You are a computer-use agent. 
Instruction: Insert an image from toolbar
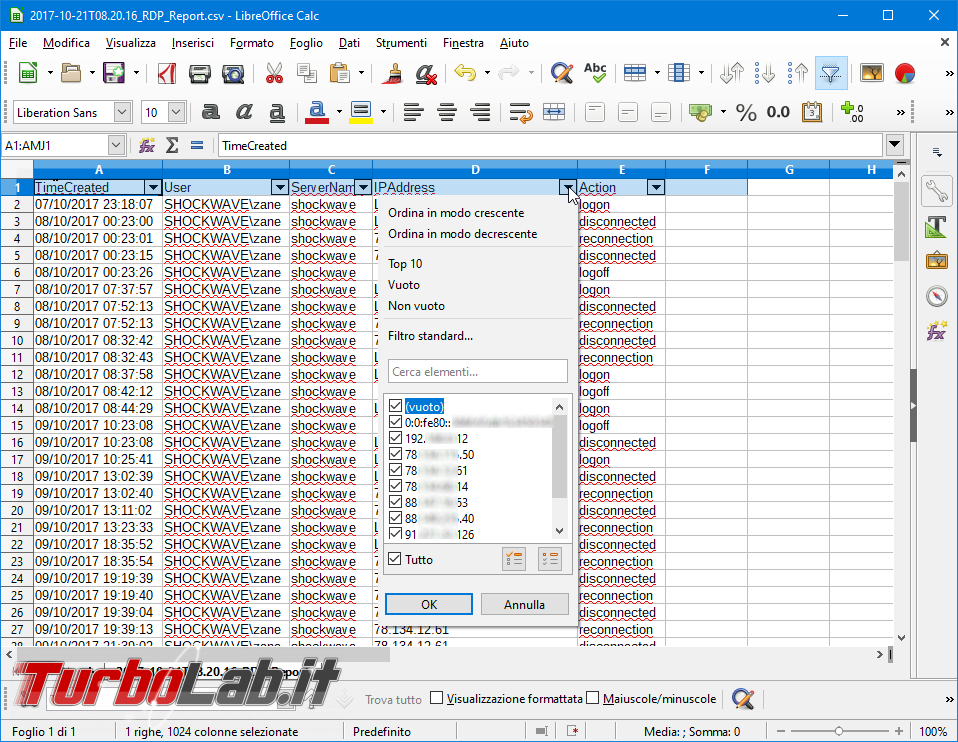[x=871, y=73]
